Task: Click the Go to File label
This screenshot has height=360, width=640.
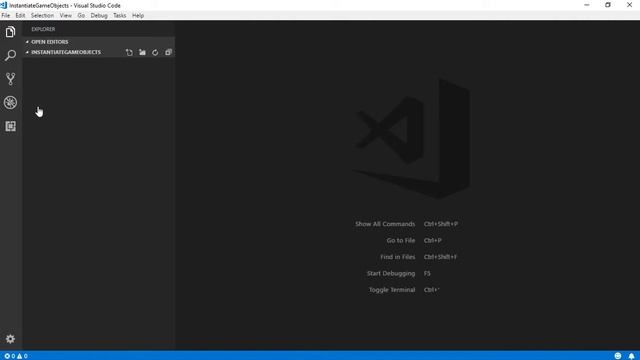Action: click(x=400, y=240)
